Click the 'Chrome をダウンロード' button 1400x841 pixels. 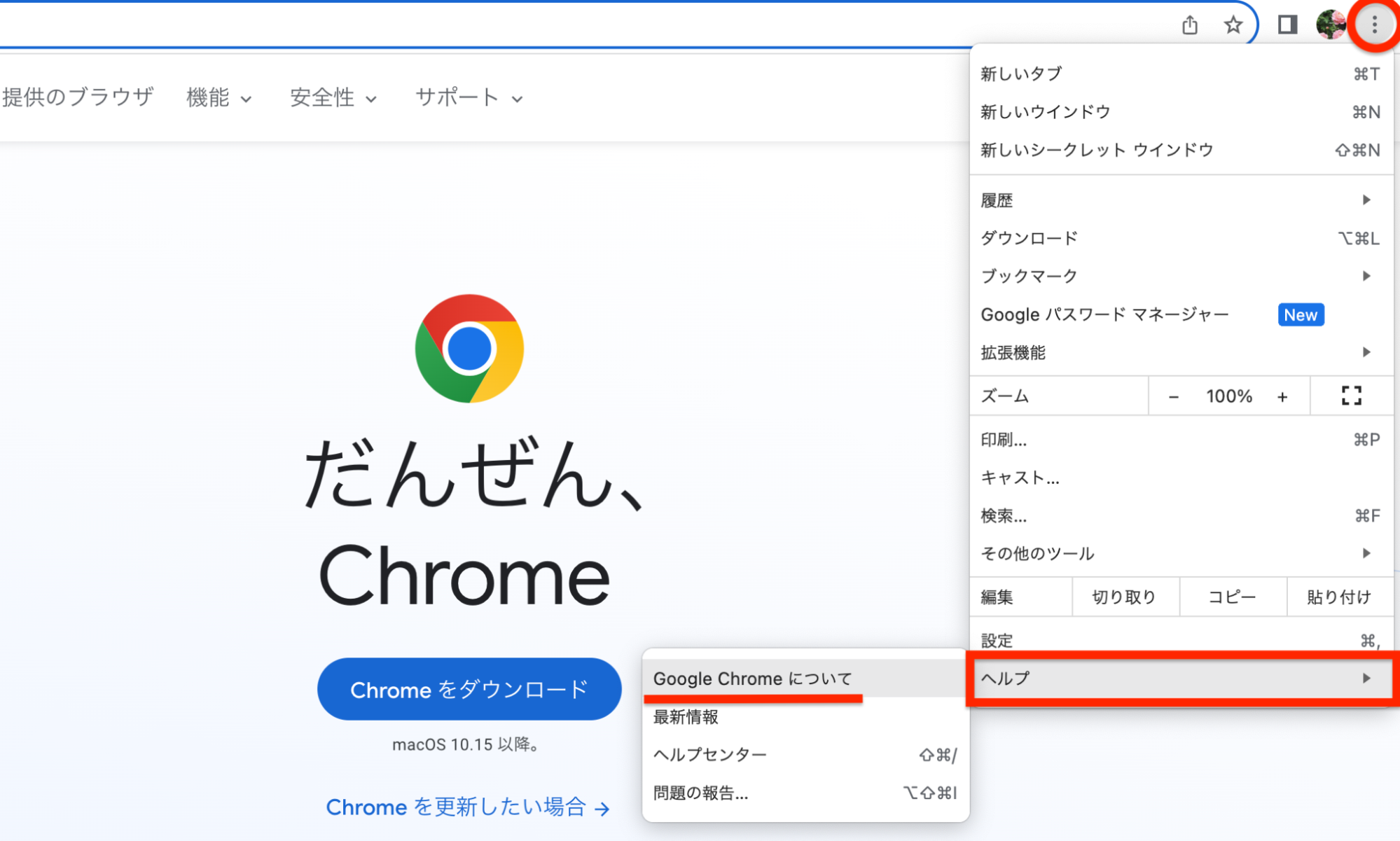(469, 689)
